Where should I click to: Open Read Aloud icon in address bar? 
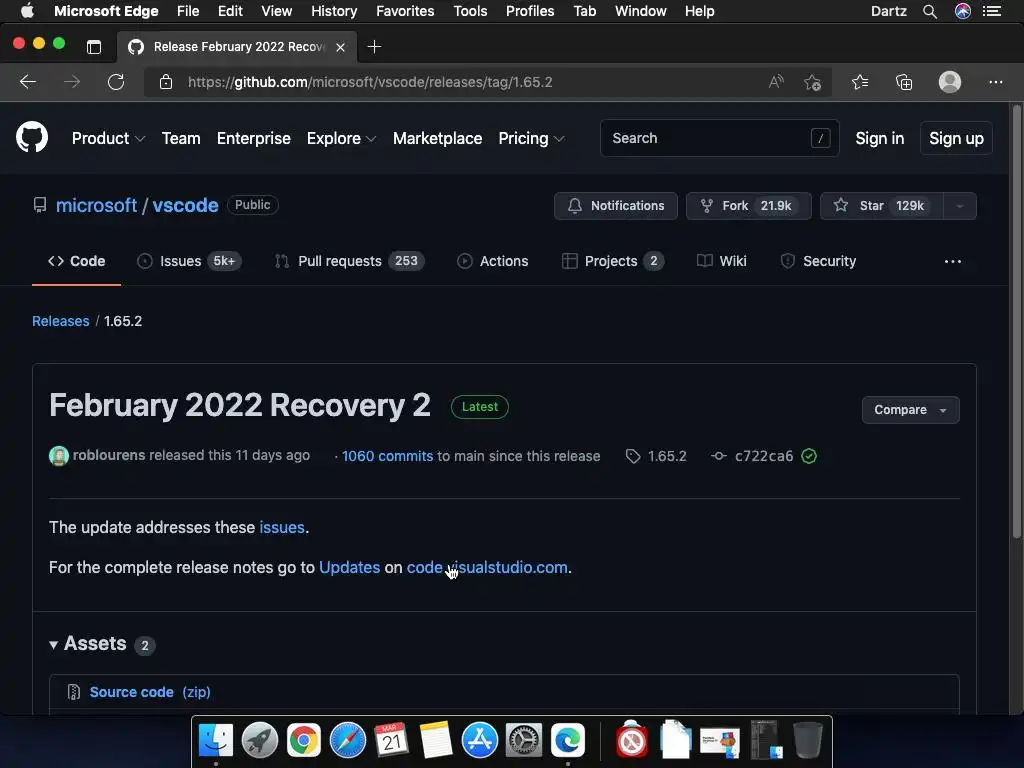[x=775, y=82]
